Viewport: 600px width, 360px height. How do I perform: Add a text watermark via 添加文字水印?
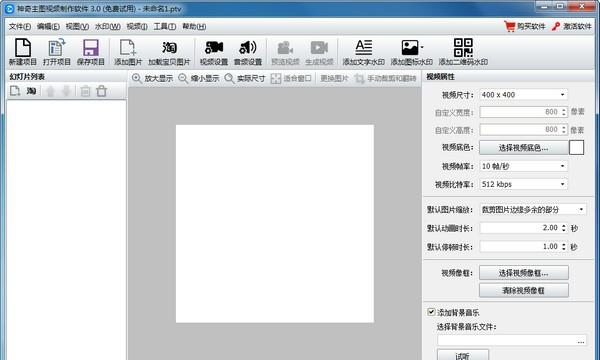click(x=363, y=52)
